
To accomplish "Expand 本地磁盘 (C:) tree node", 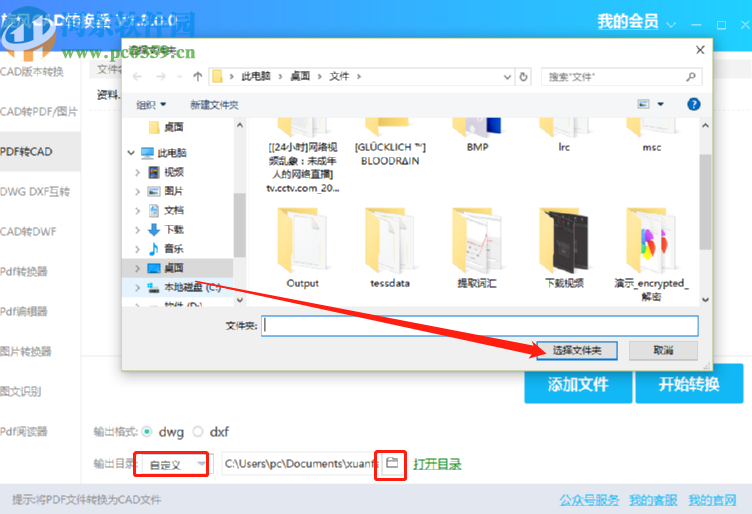I will [138, 287].
